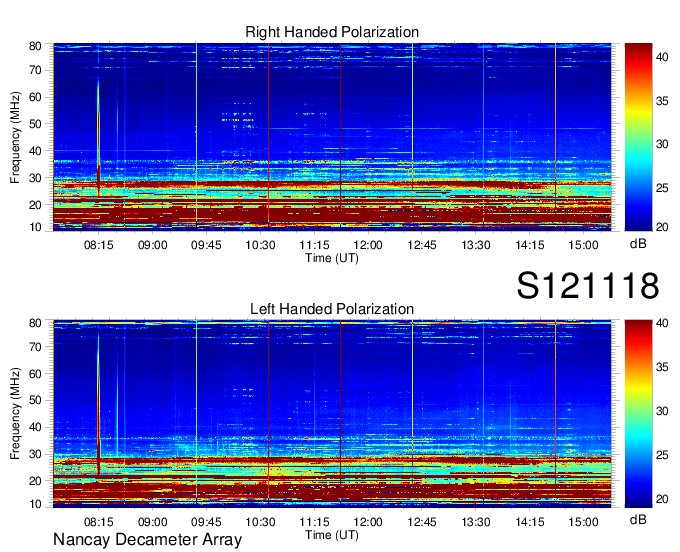Click the "13:30" time tick of Left Handed plot
The image size is (680, 552).
coord(476,522)
